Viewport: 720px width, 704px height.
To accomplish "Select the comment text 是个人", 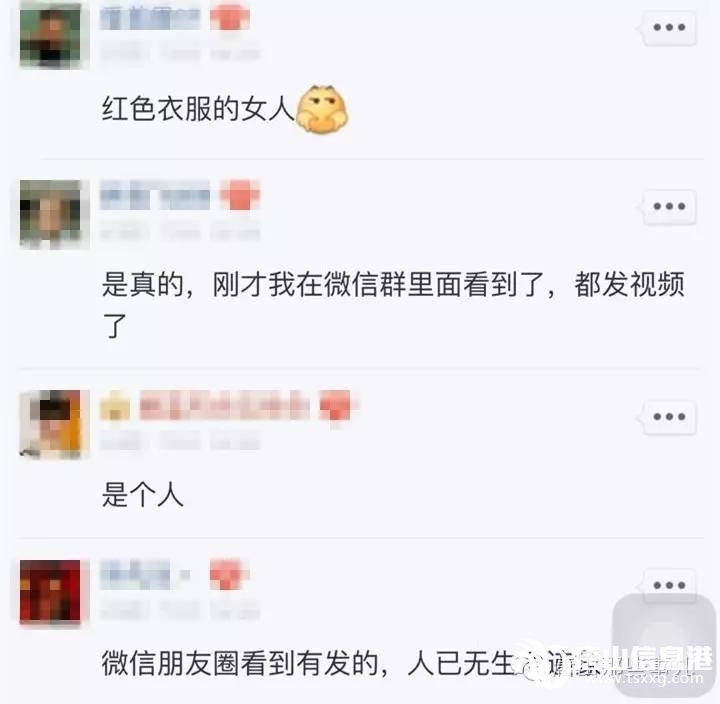I will click(x=143, y=495).
